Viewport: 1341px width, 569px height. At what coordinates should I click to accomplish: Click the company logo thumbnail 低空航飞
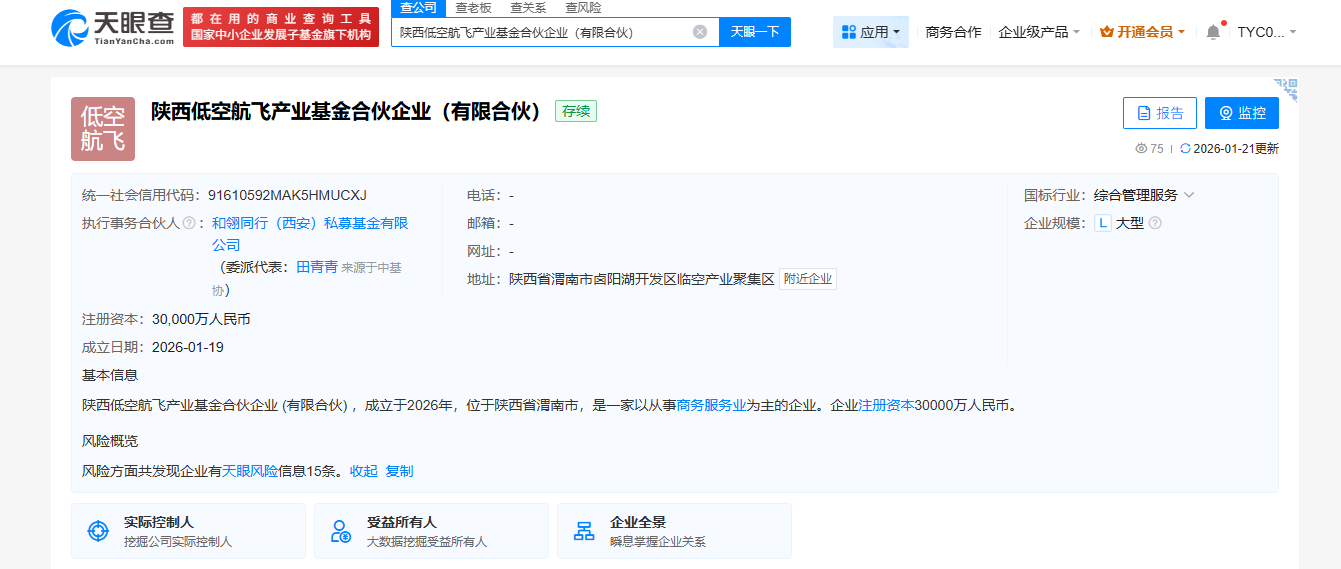click(x=103, y=129)
